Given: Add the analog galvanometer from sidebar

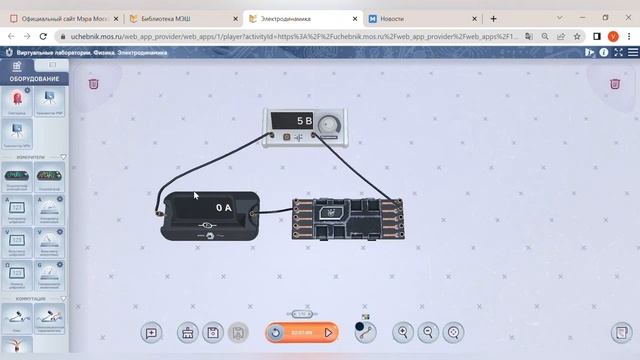Looking at the screenshot, I should point(49,275).
